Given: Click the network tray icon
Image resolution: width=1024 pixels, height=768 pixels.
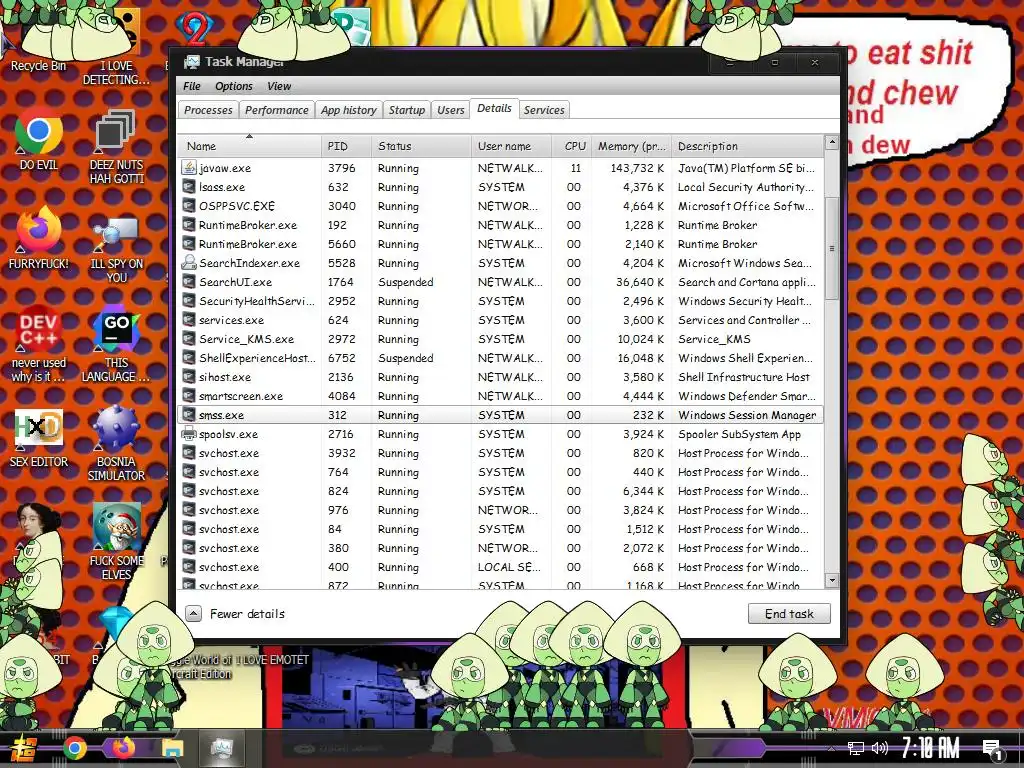Looking at the screenshot, I should (856, 748).
